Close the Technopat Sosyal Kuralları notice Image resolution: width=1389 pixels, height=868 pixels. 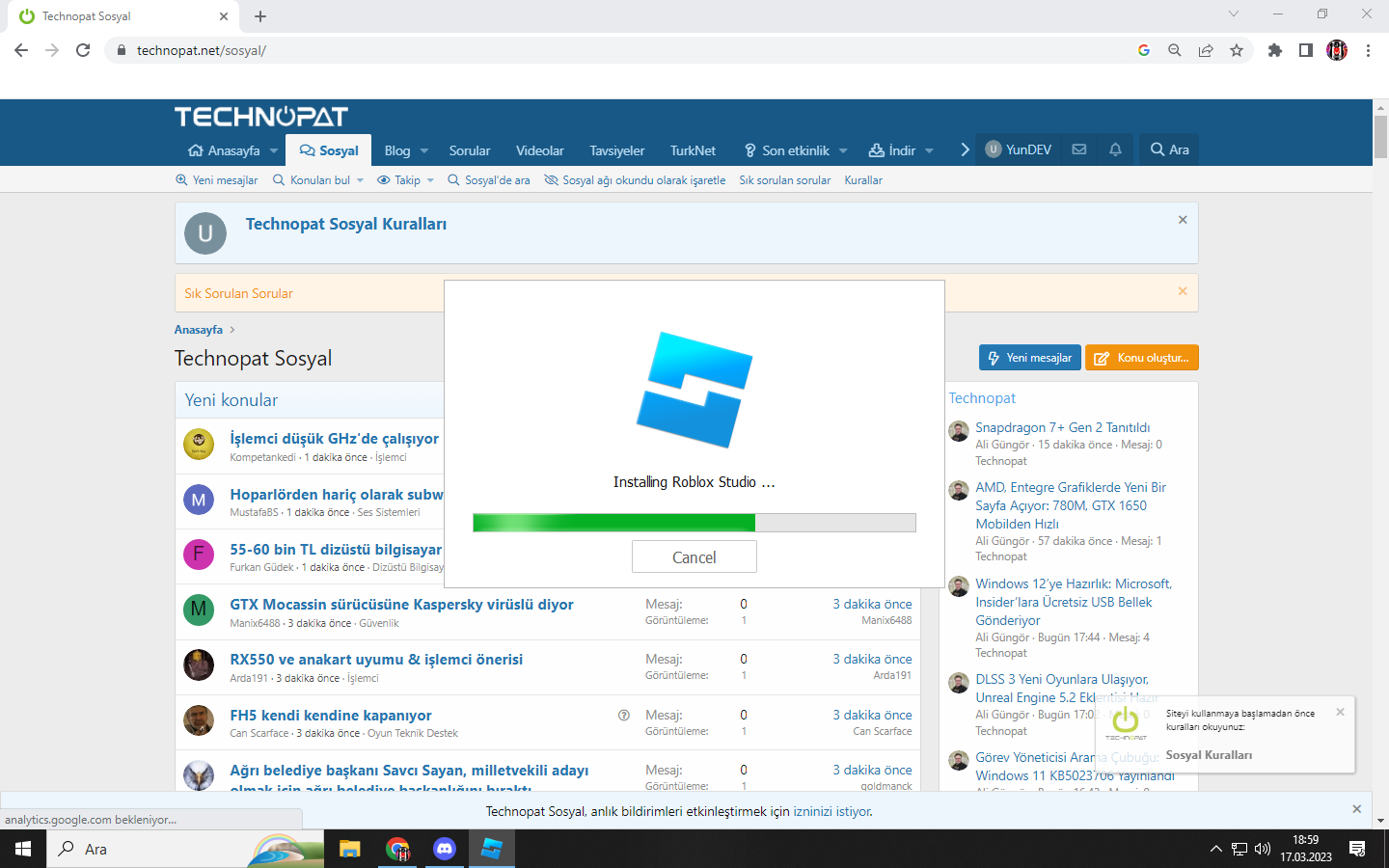(x=1183, y=220)
